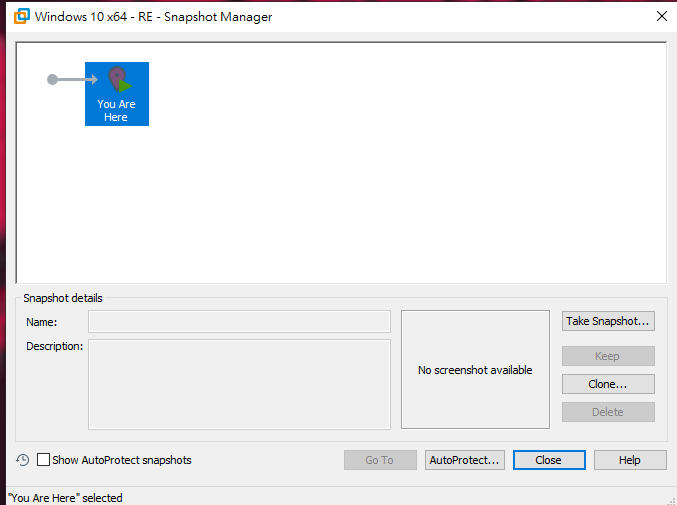Click the status bar selection text
This screenshot has width=677, height=505.
65,497
